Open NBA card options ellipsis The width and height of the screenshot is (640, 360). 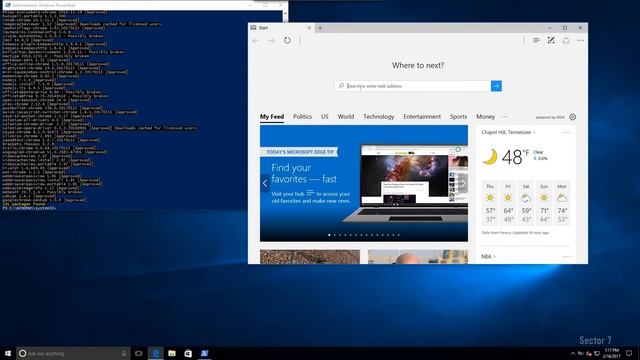567,257
